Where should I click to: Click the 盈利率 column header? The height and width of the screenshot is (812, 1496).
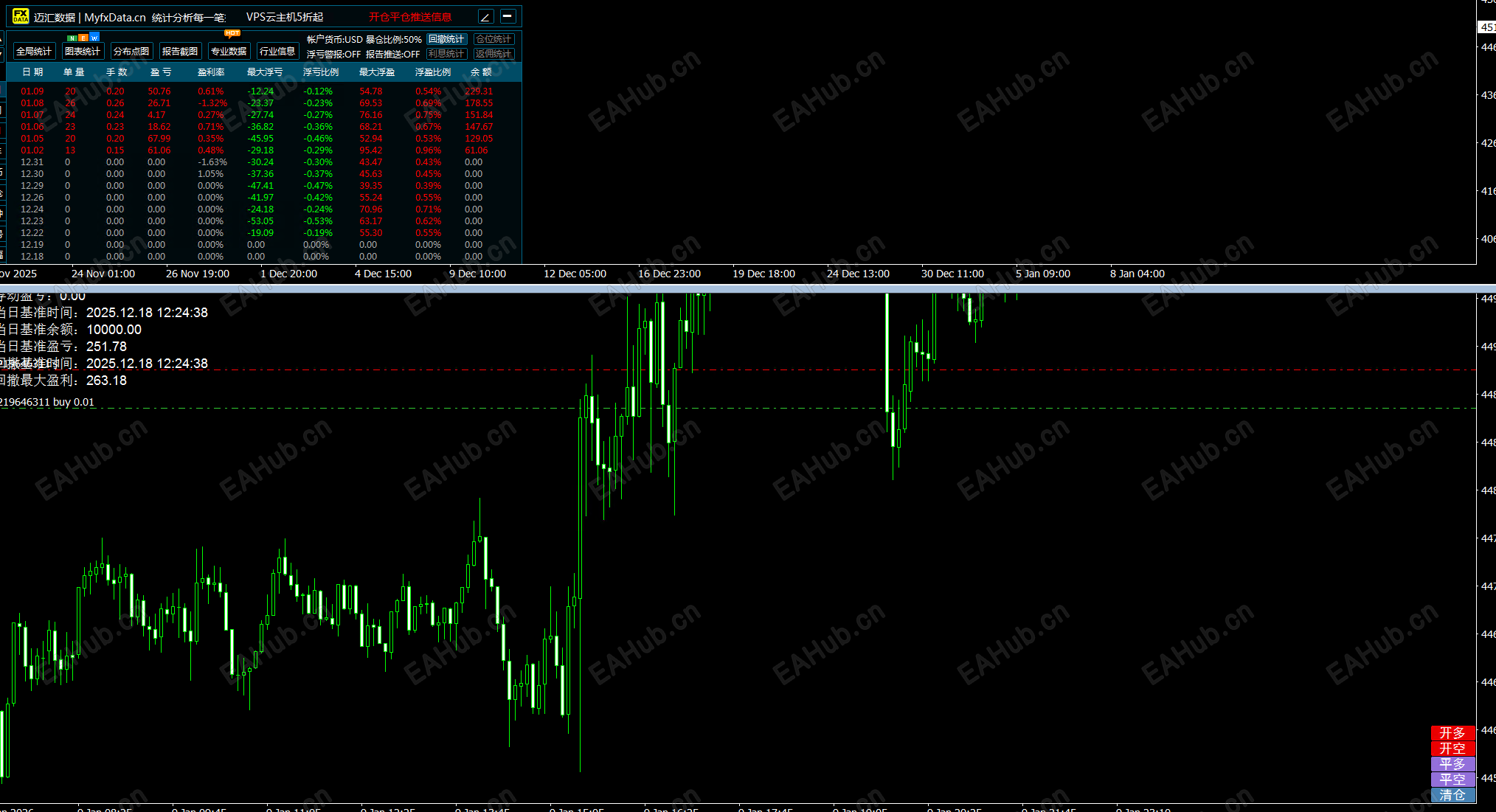(211, 72)
